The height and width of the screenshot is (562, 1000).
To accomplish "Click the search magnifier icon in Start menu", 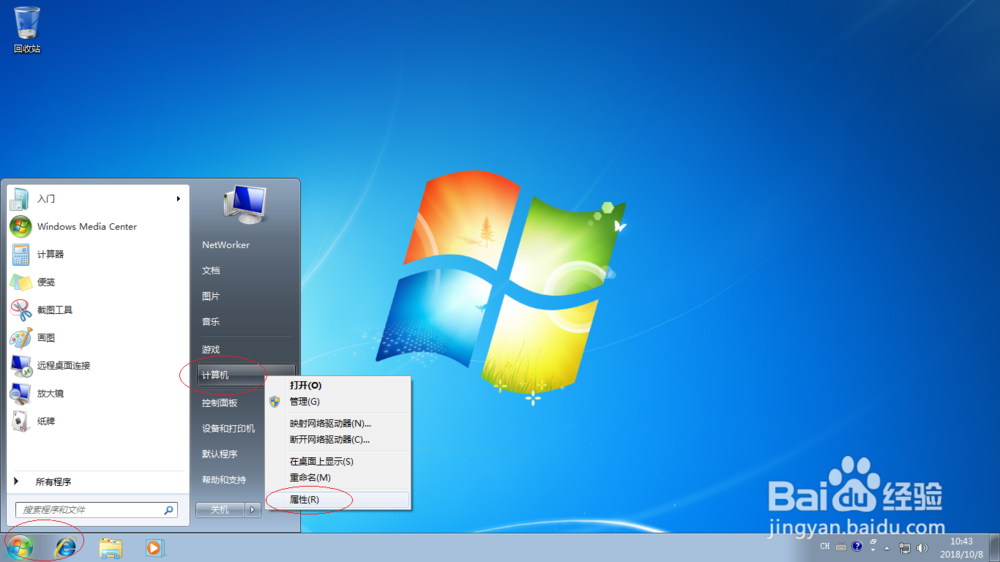I will pyautogui.click(x=168, y=510).
